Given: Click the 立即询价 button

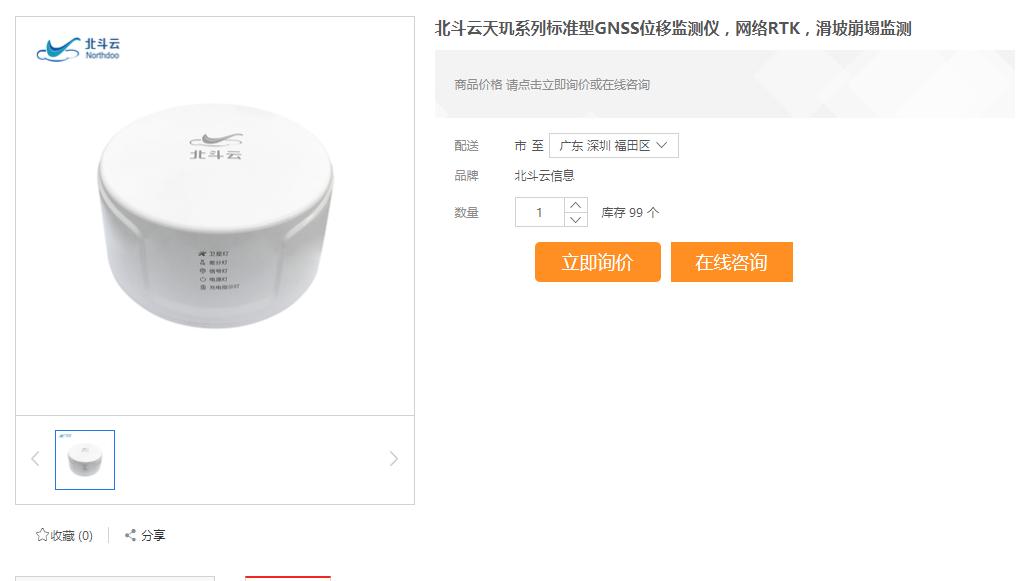Looking at the screenshot, I should (598, 262).
